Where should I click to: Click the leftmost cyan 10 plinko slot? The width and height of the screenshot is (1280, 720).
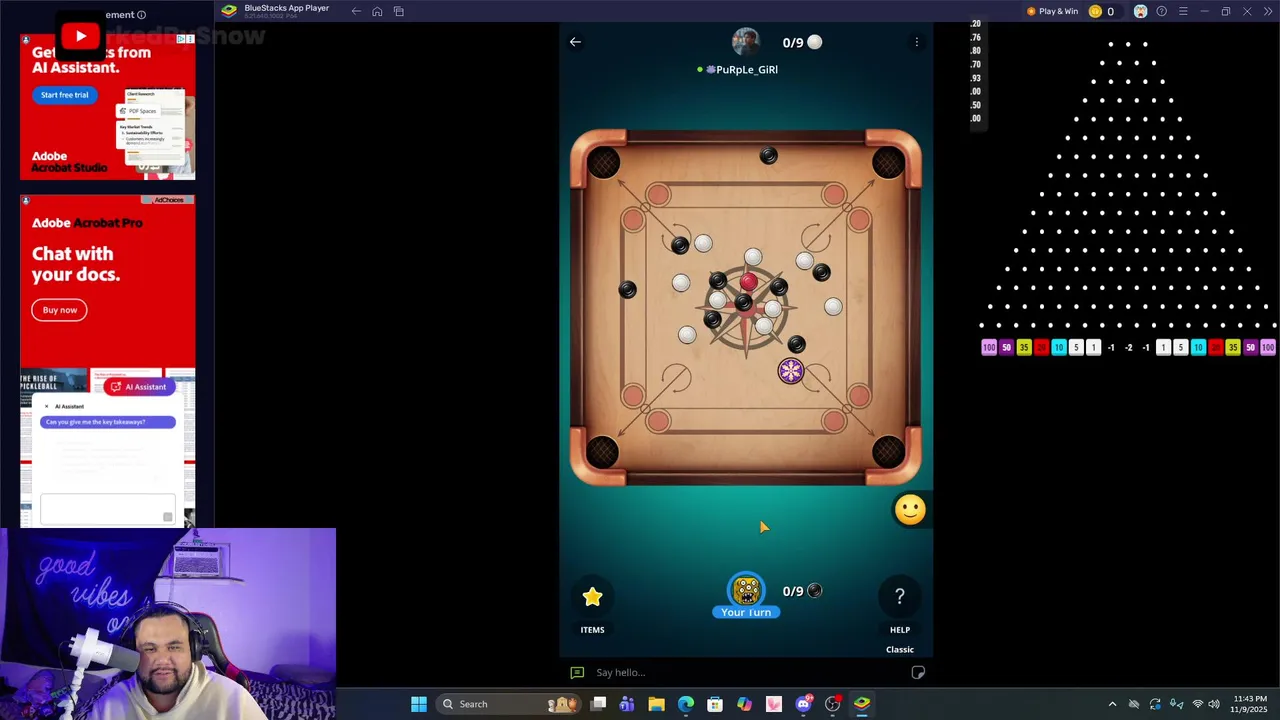click(x=1059, y=347)
